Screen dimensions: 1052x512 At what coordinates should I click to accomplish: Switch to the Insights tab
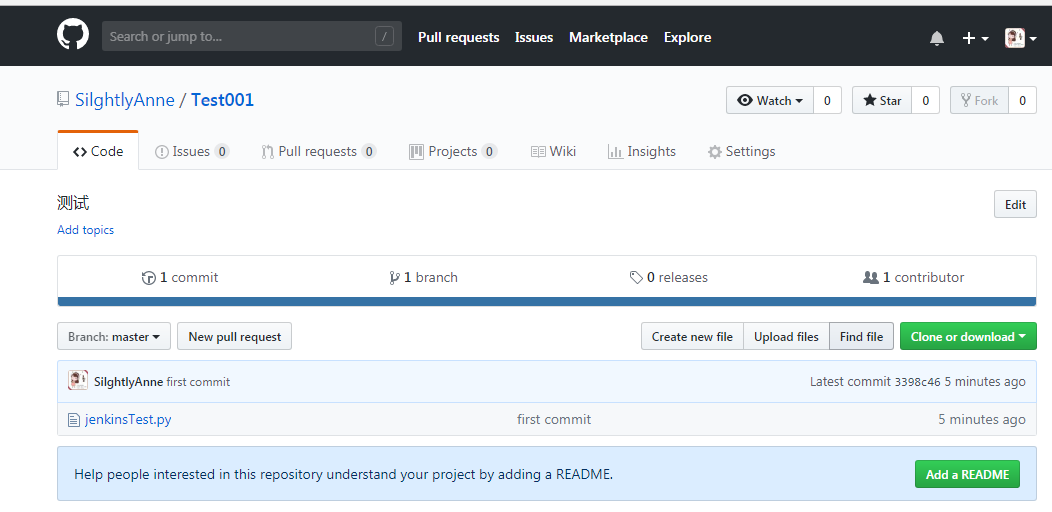click(641, 152)
